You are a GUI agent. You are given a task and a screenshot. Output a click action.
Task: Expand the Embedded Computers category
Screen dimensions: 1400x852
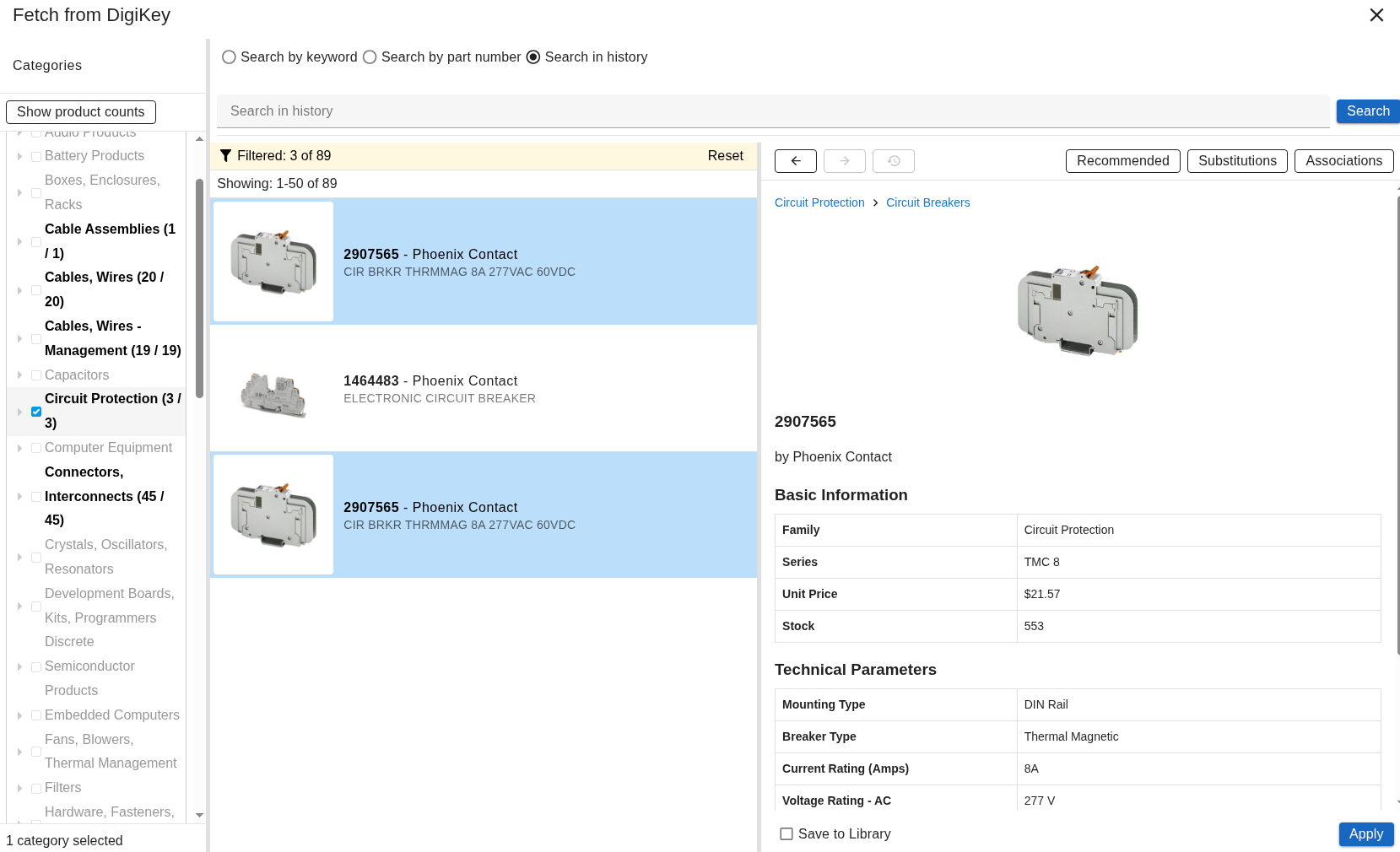19,715
